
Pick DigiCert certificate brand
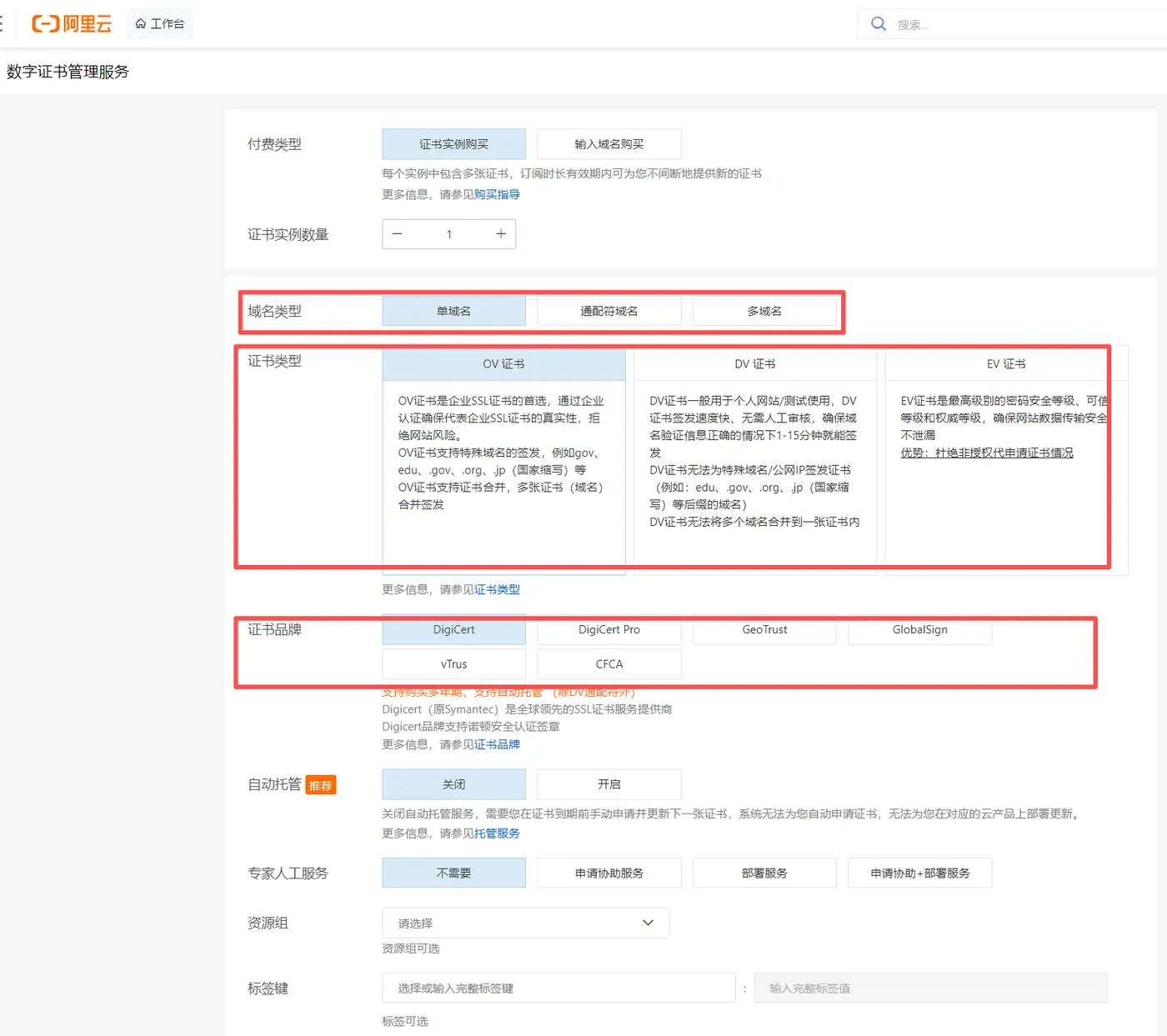pyautogui.click(x=454, y=629)
